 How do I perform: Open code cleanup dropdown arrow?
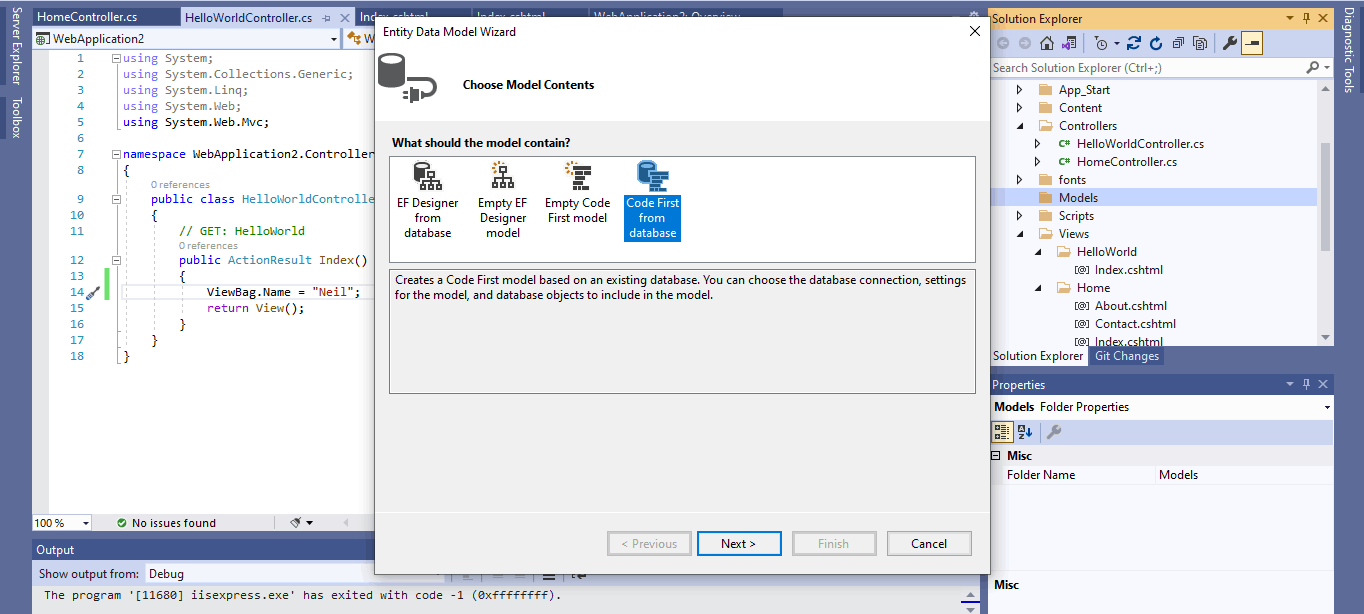[309, 523]
